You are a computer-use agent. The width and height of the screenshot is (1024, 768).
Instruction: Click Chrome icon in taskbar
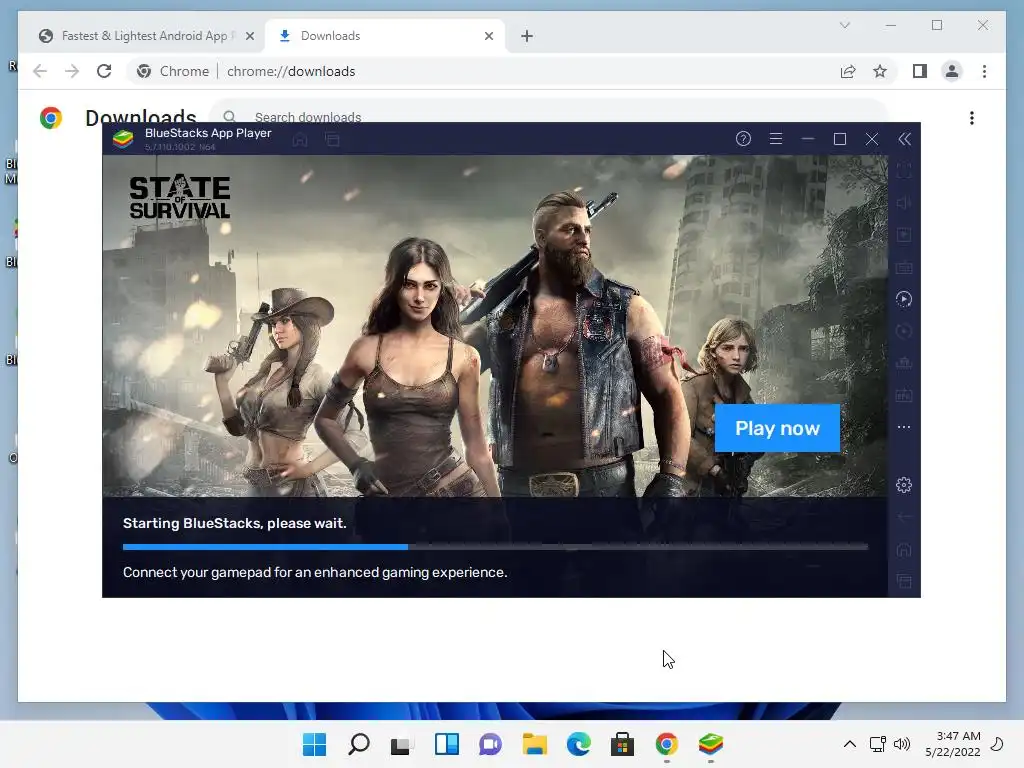tap(667, 744)
